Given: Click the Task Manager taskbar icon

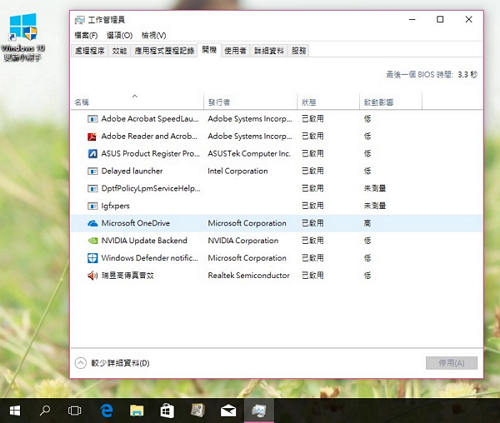Looking at the screenshot, I should pos(259,411).
